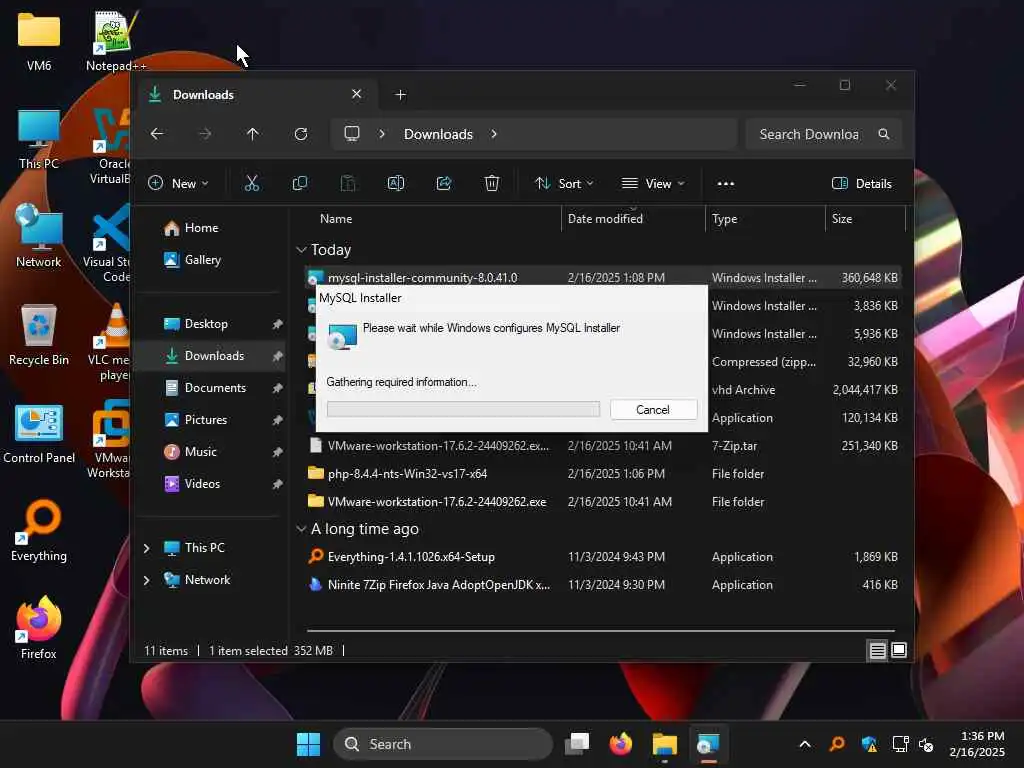
Task: Open the See more ellipsis menu
Action: pos(726,184)
